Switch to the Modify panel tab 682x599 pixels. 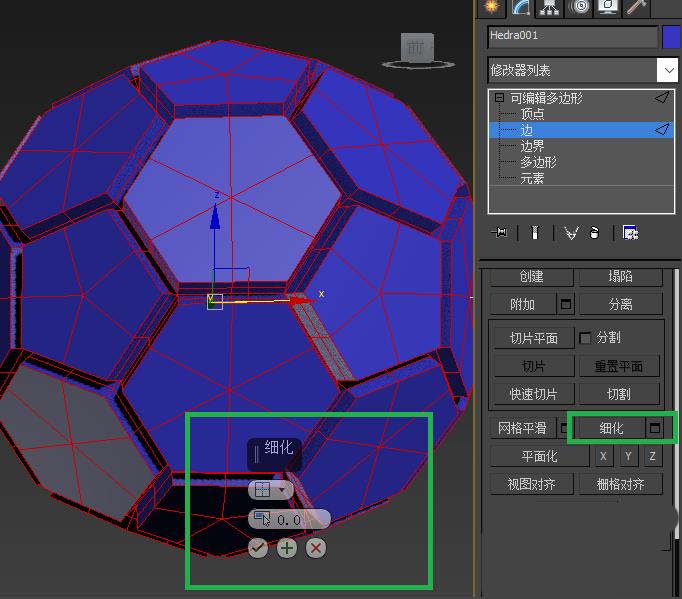click(520, 7)
